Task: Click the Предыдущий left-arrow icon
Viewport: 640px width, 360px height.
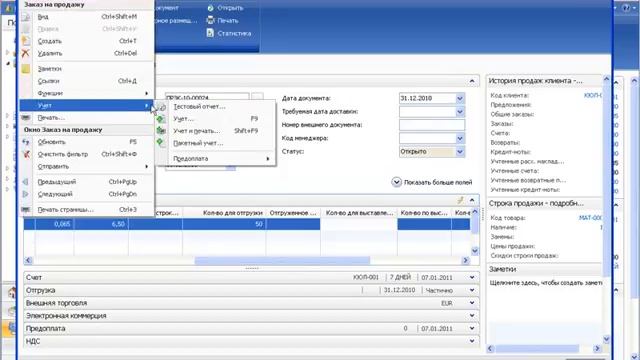Action: pyautogui.click(x=26, y=182)
